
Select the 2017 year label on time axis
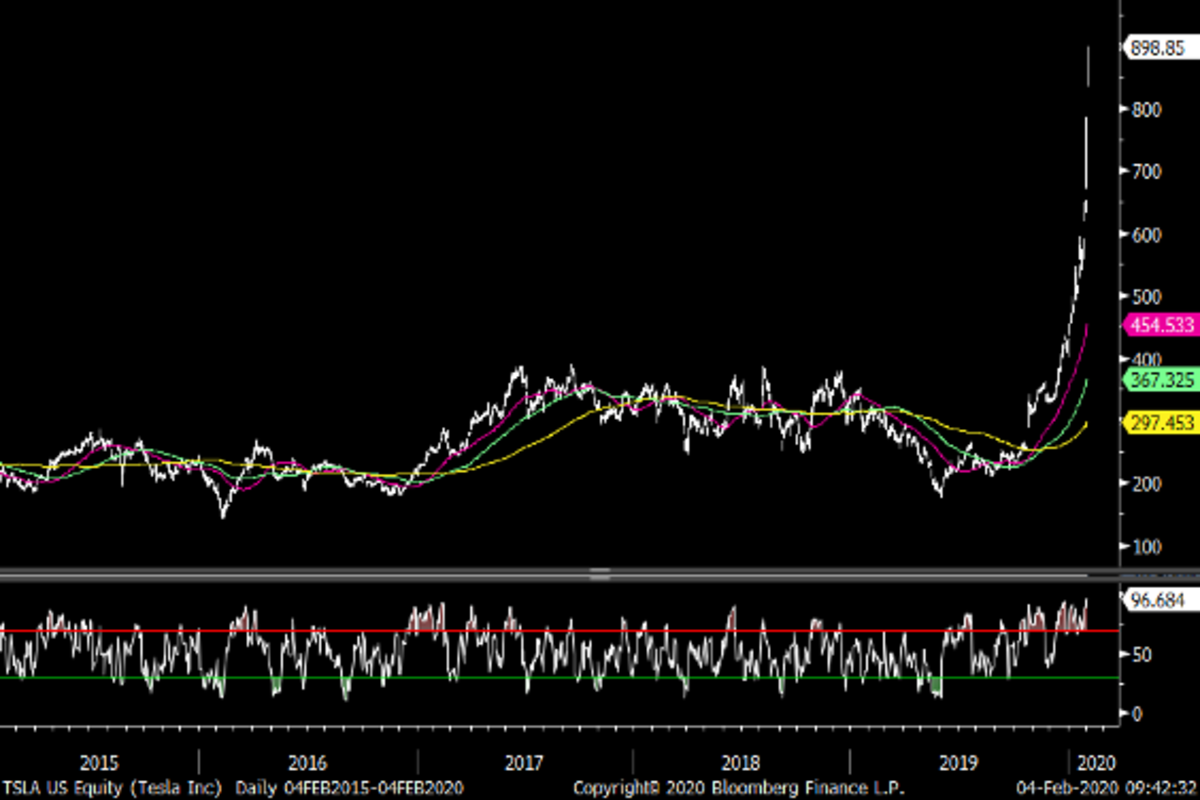(x=524, y=762)
